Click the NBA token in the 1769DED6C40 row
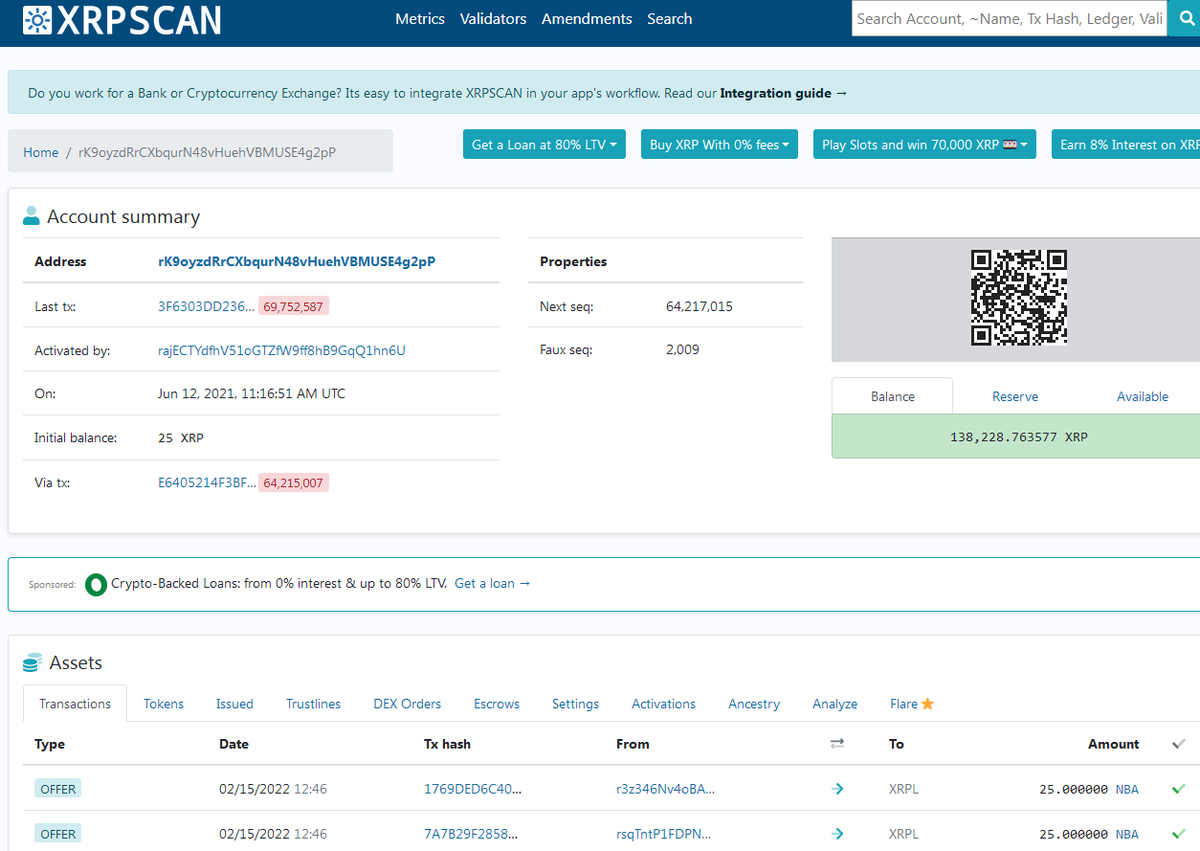 1127,789
